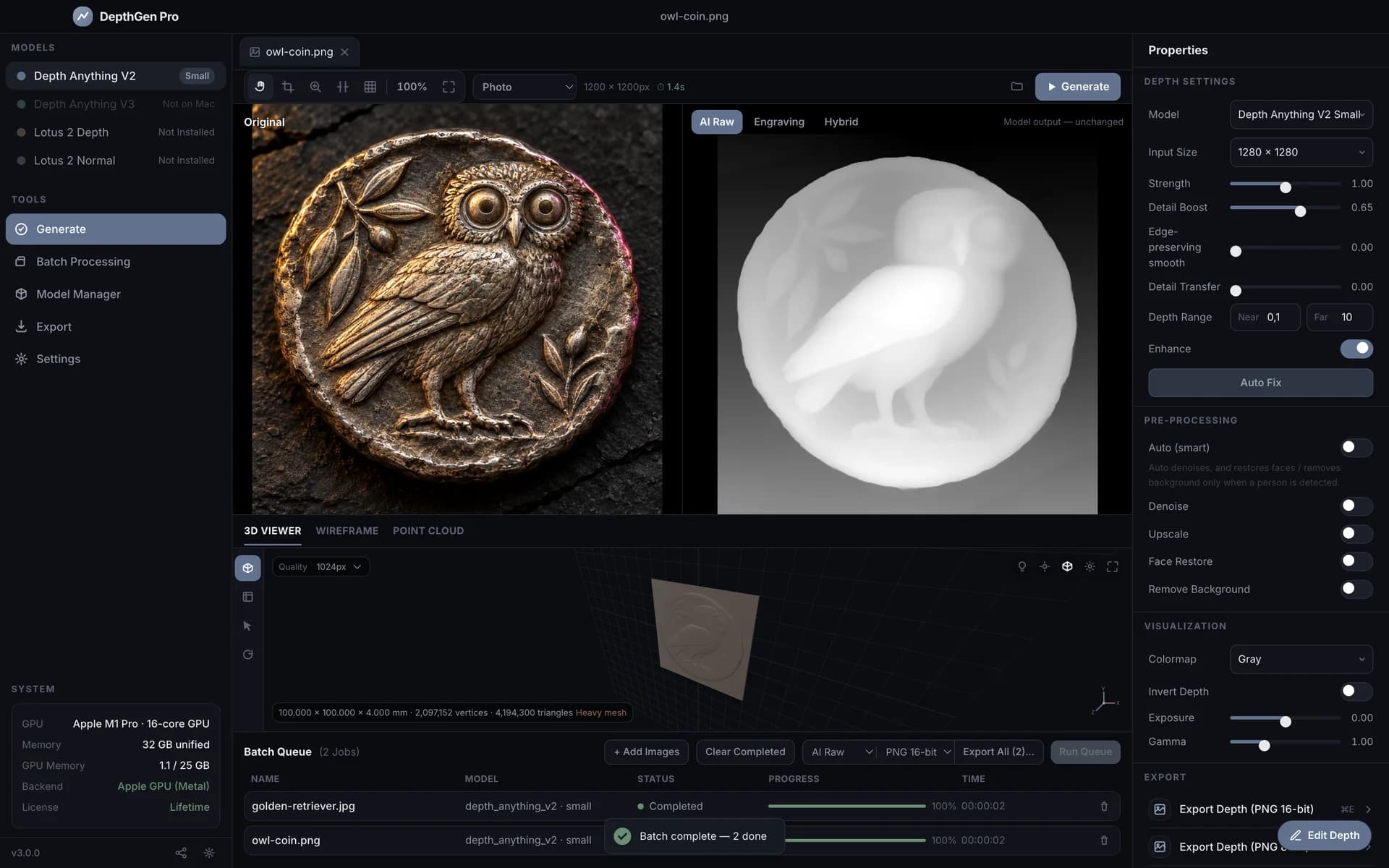Switch to the Engraving tab
This screenshot has height=868, width=1389.
pyautogui.click(x=779, y=122)
